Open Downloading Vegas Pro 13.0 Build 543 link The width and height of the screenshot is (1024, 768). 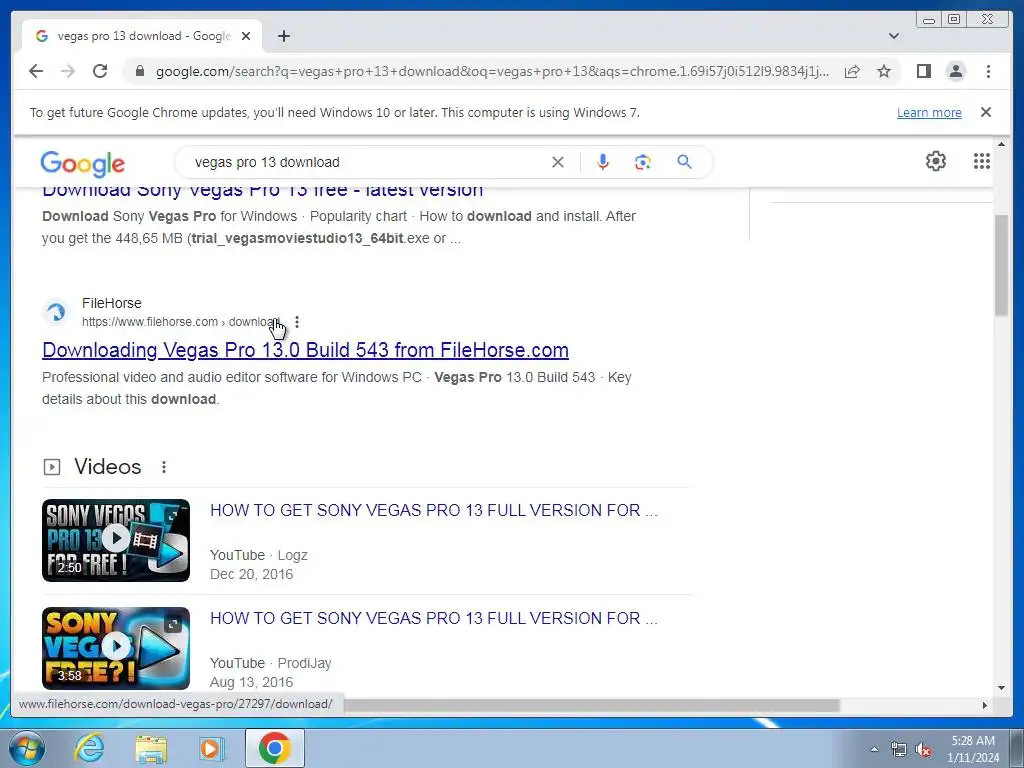[305, 350]
